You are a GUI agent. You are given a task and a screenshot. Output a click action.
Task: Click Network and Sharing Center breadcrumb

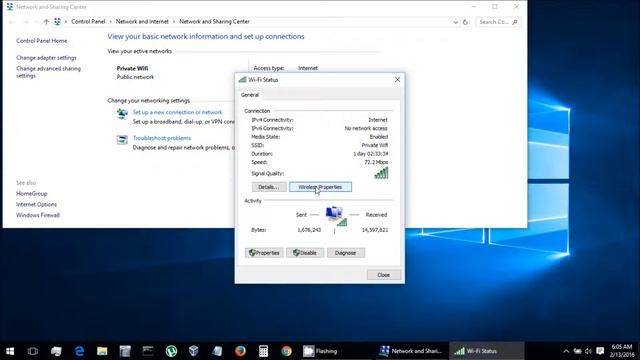tap(214, 22)
